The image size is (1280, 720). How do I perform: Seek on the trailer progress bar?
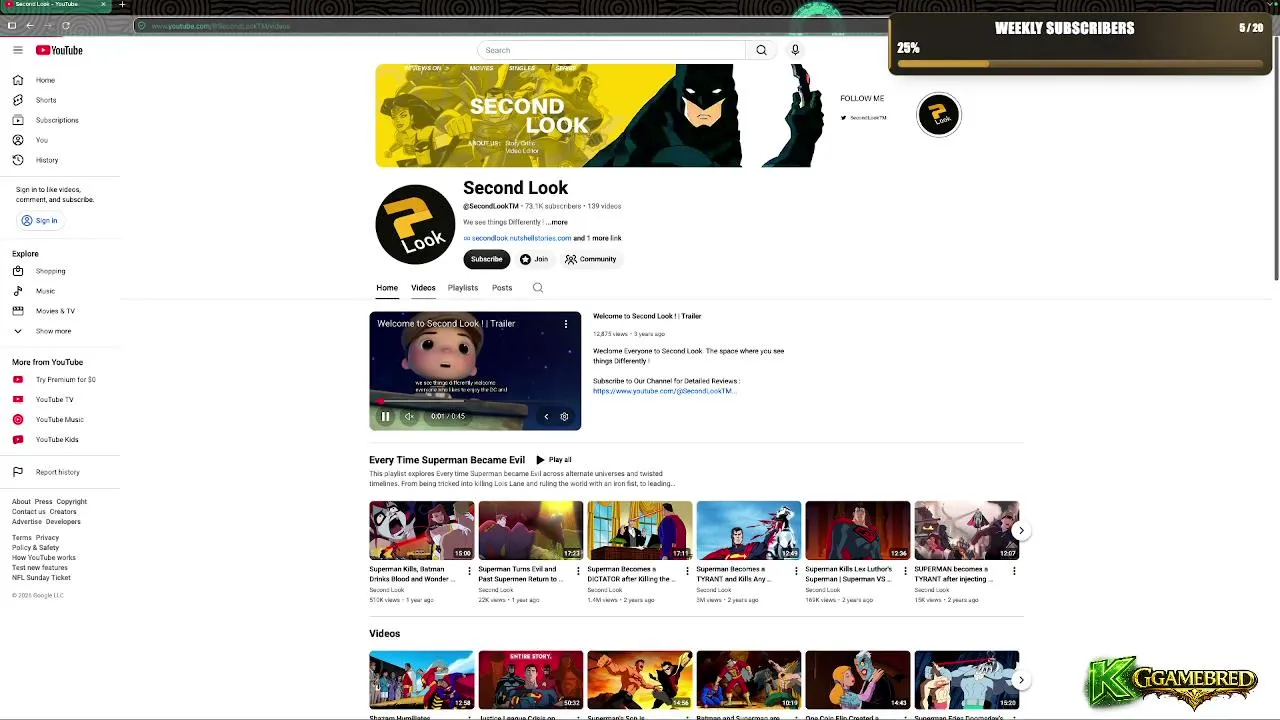475,402
